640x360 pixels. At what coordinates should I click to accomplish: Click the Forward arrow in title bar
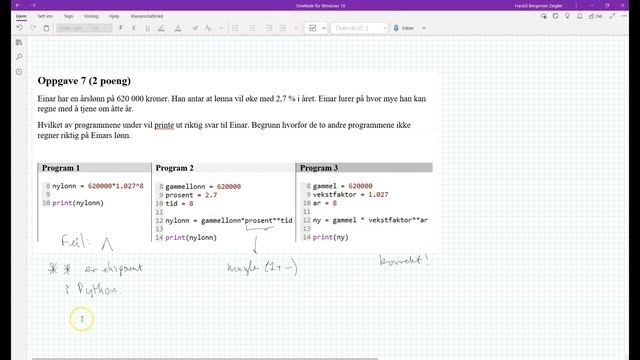click(33, 5)
